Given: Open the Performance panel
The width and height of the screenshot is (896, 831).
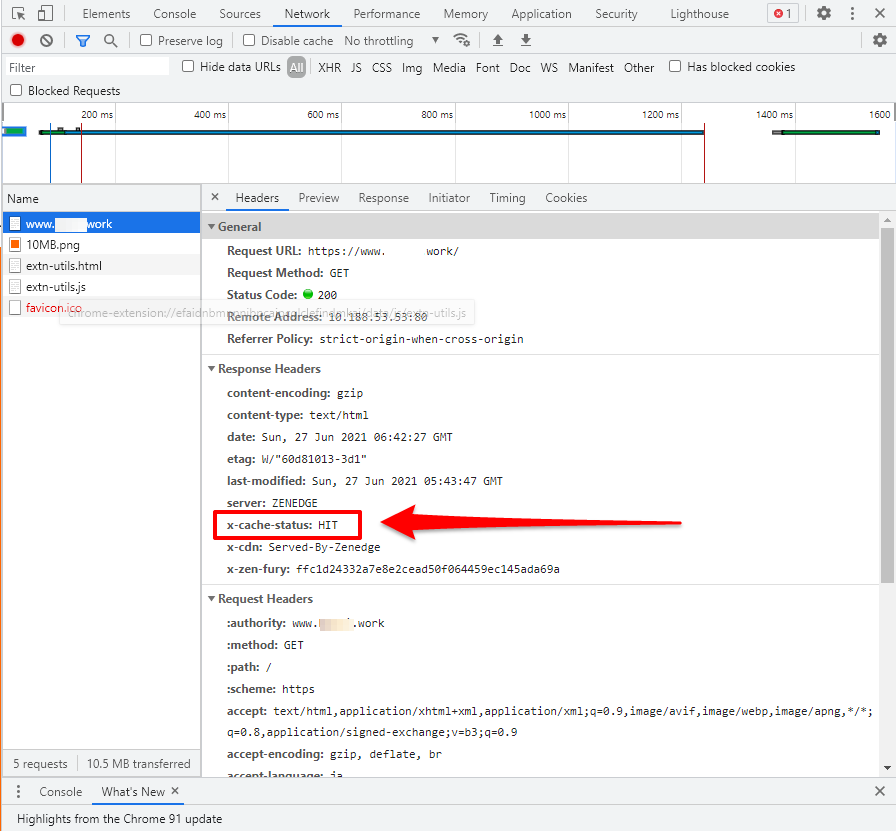Looking at the screenshot, I should click(x=387, y=14).
